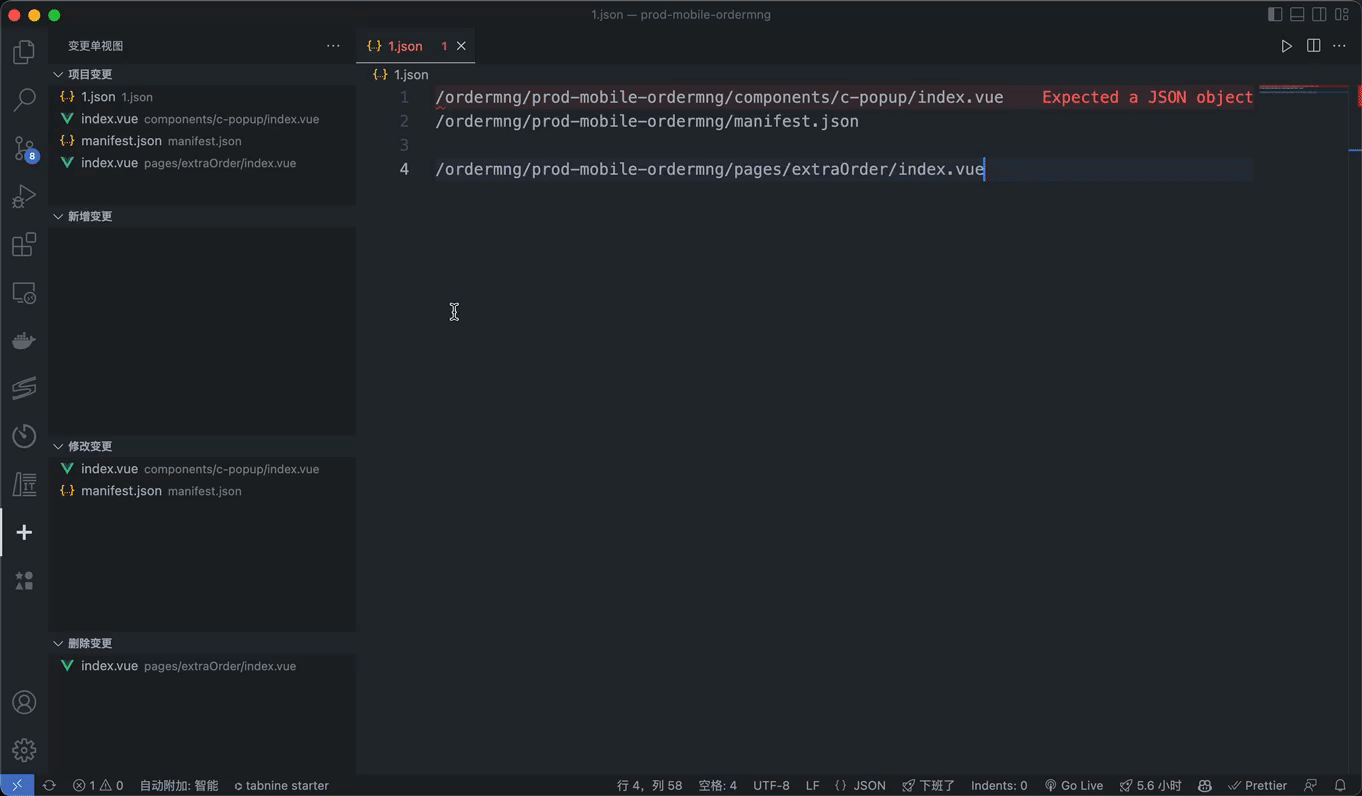Toggle Primary Side Bar visibility

(1275, 14)
